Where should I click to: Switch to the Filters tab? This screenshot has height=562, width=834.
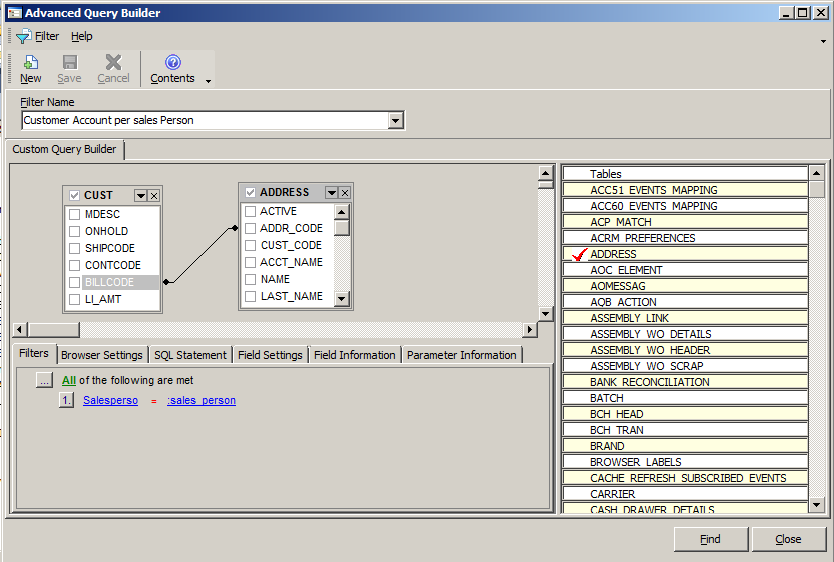tap(34, 353)
